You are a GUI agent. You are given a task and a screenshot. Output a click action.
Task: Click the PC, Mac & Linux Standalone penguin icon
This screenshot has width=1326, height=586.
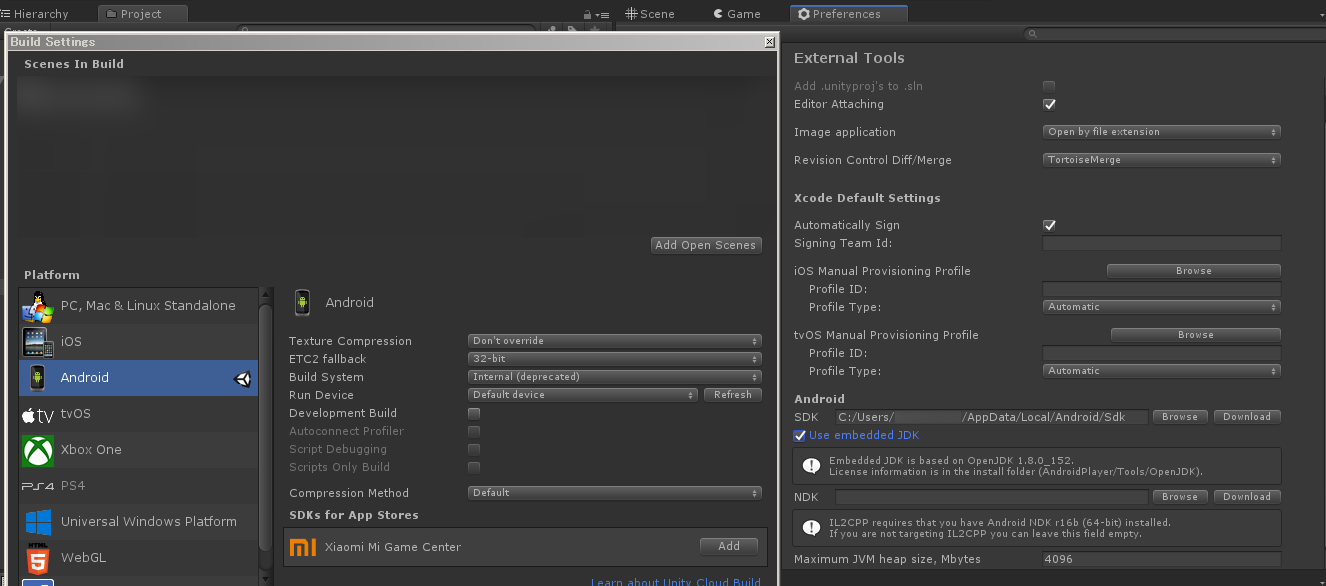click(37, 305)
